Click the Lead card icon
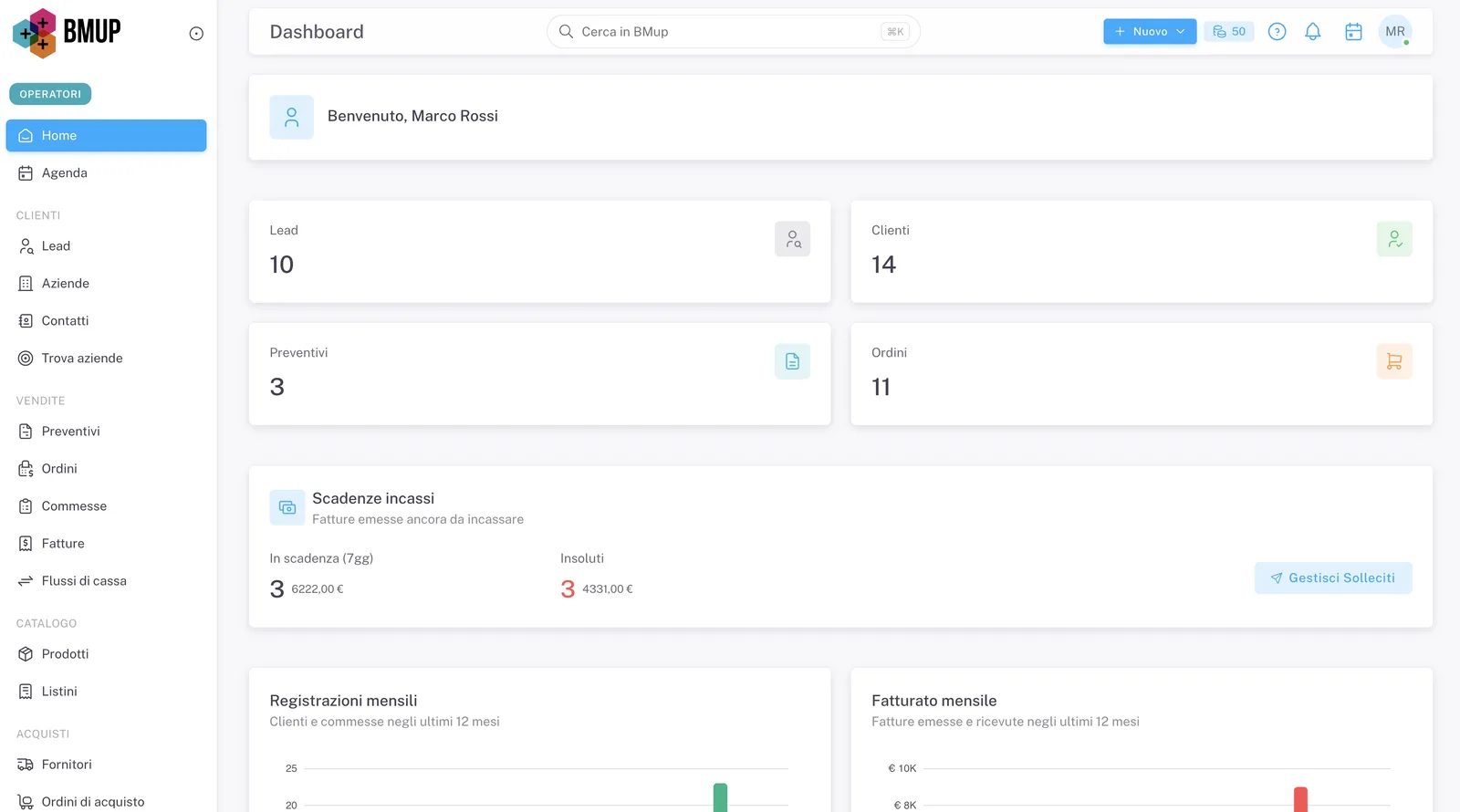Viewport: 1460px width, 812px height. tap(792, 239)
